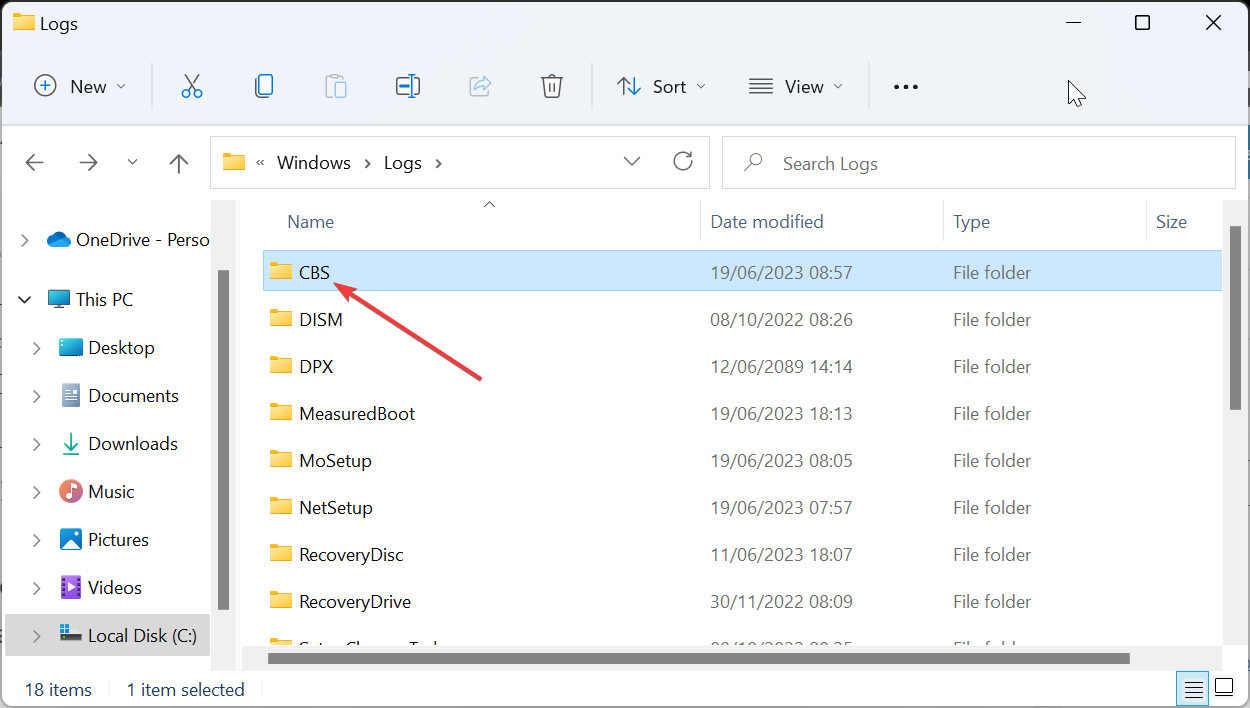Viewport: 1250px width, 708px height.
Task: Delete the selected folder
Action: click(552, 86)
